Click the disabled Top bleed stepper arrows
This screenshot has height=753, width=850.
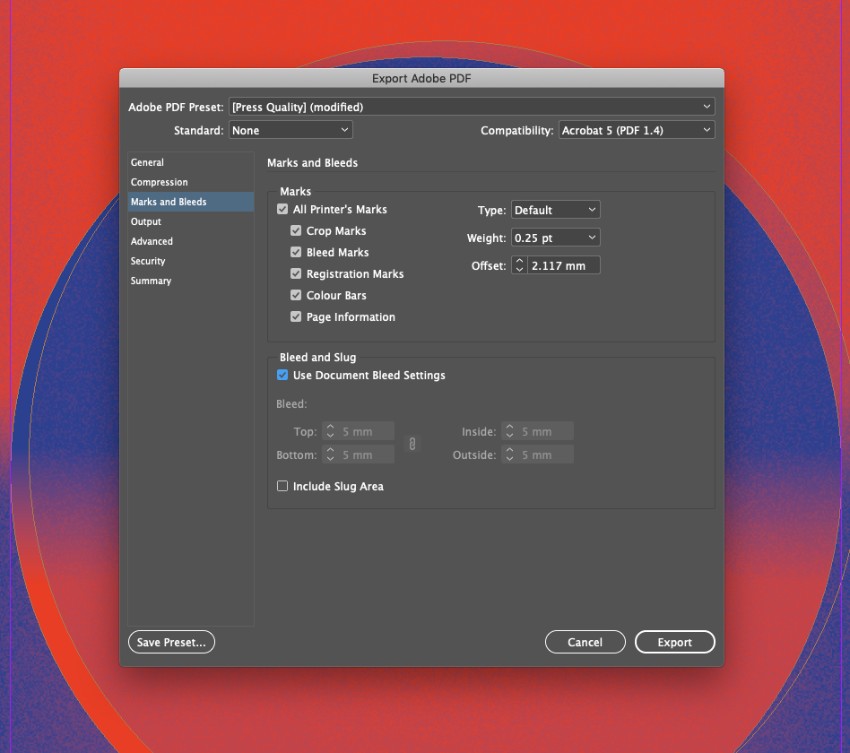click(x=330, y=432)
